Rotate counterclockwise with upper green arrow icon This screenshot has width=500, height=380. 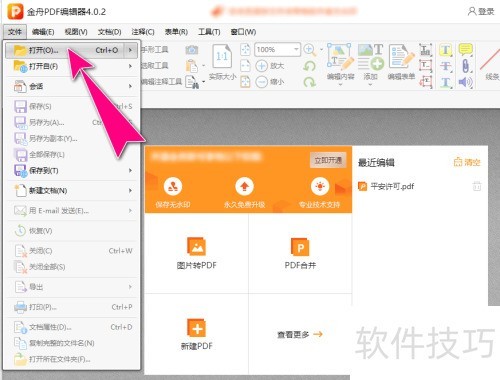(310, 66)
